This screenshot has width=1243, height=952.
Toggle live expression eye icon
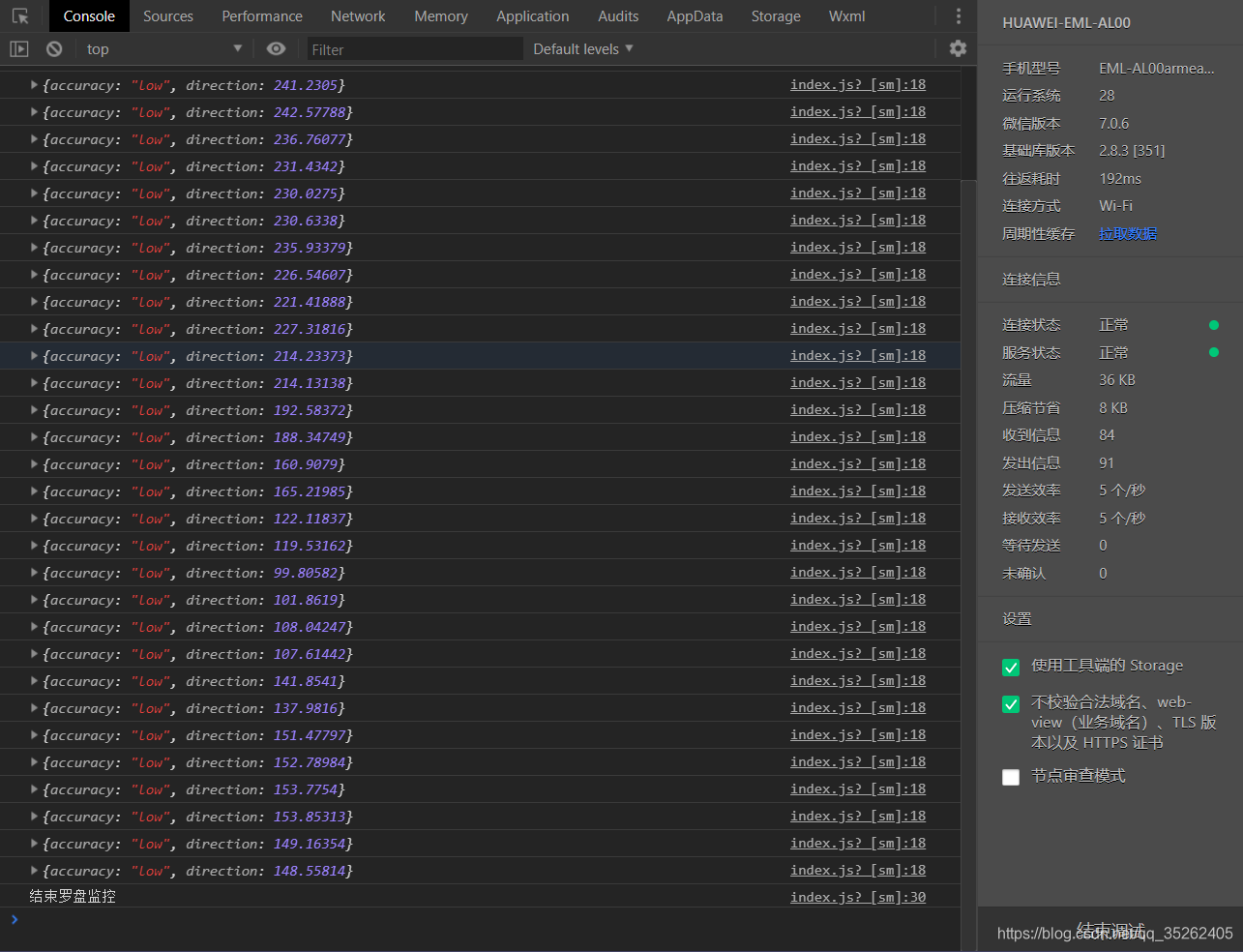click(276, 48)
